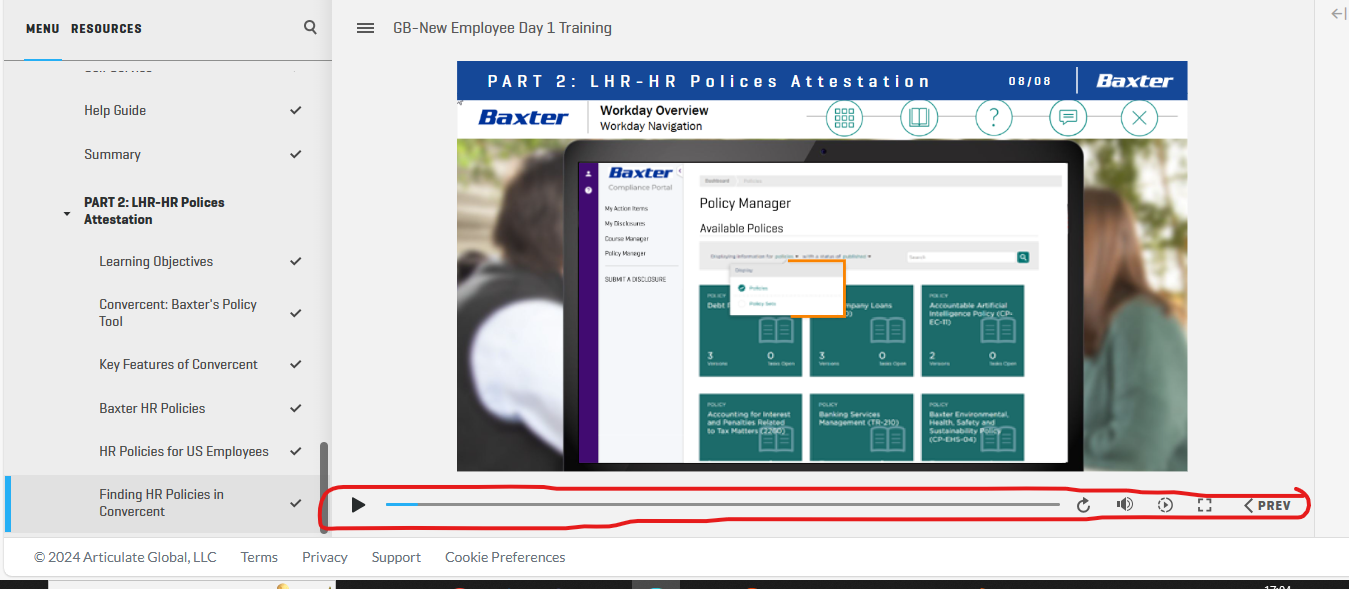Collapse PART 2: LHR-HR Polices Attestation section
Viewport: 1349px width, 589px height.
point(67,214)
